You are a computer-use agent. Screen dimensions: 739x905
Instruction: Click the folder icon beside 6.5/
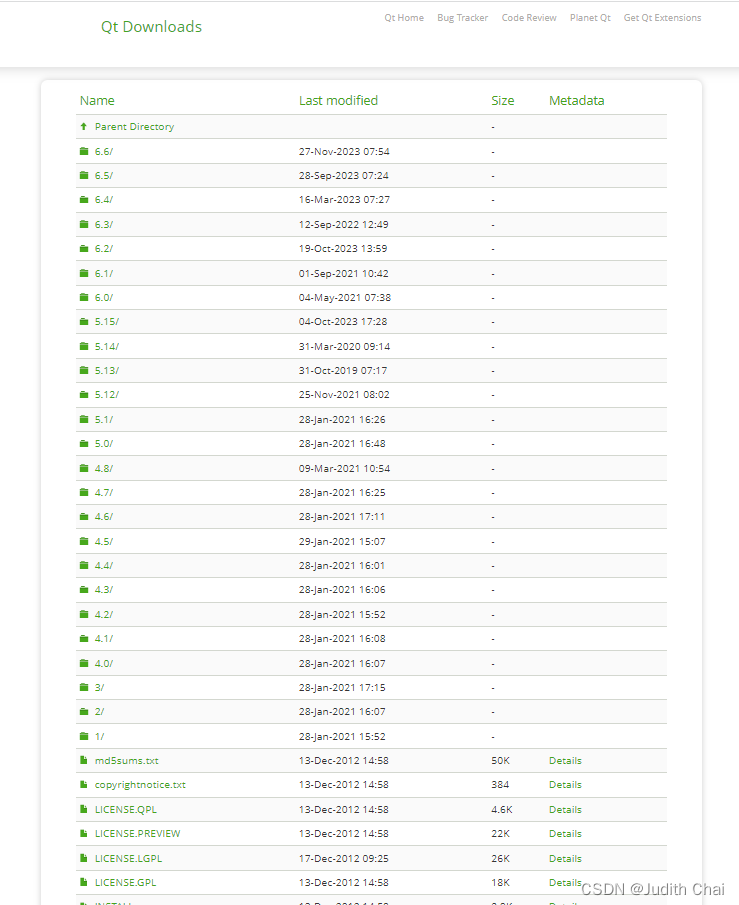[x=84, y=175]
